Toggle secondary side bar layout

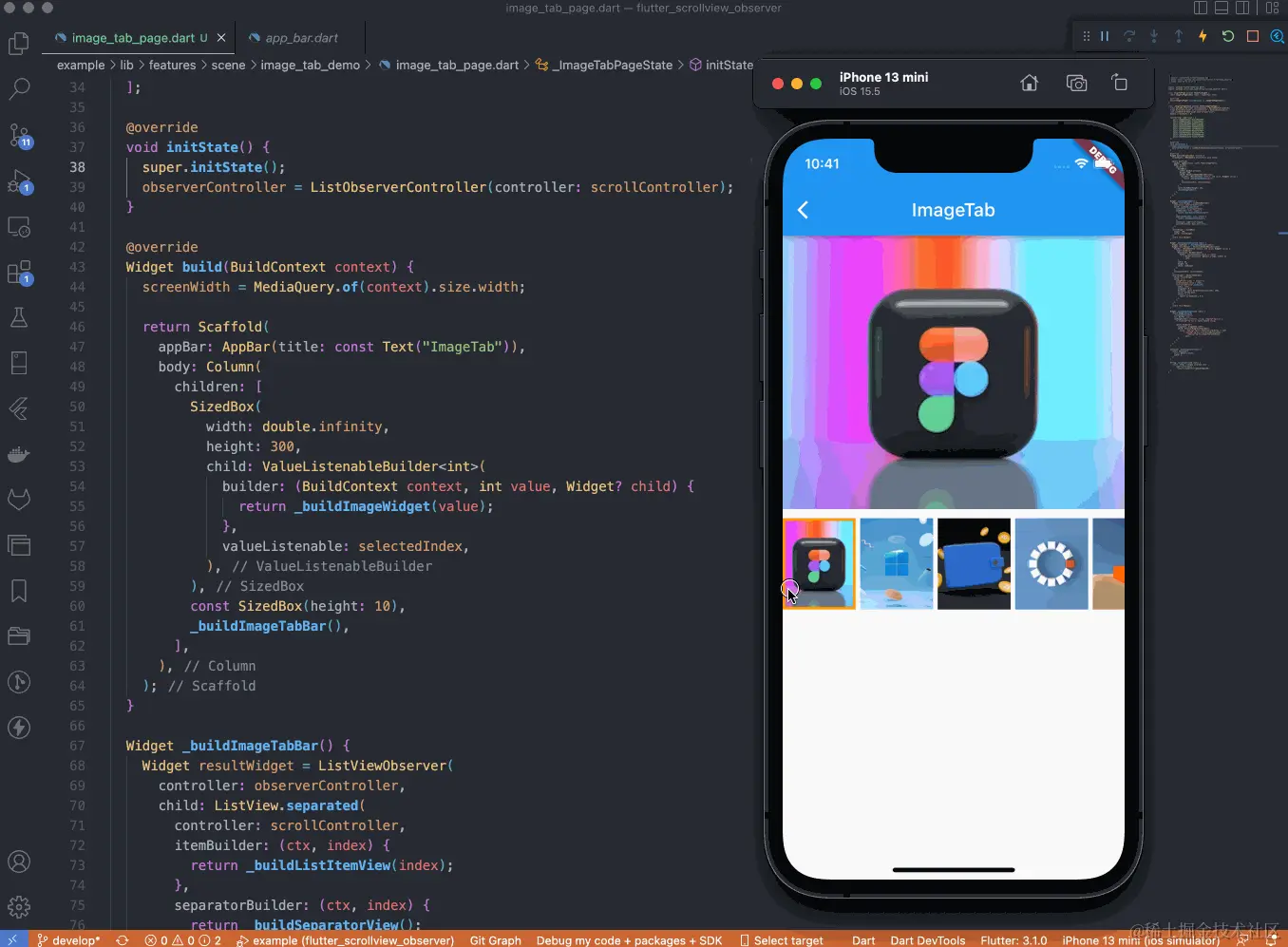[x=1242, y=8]
